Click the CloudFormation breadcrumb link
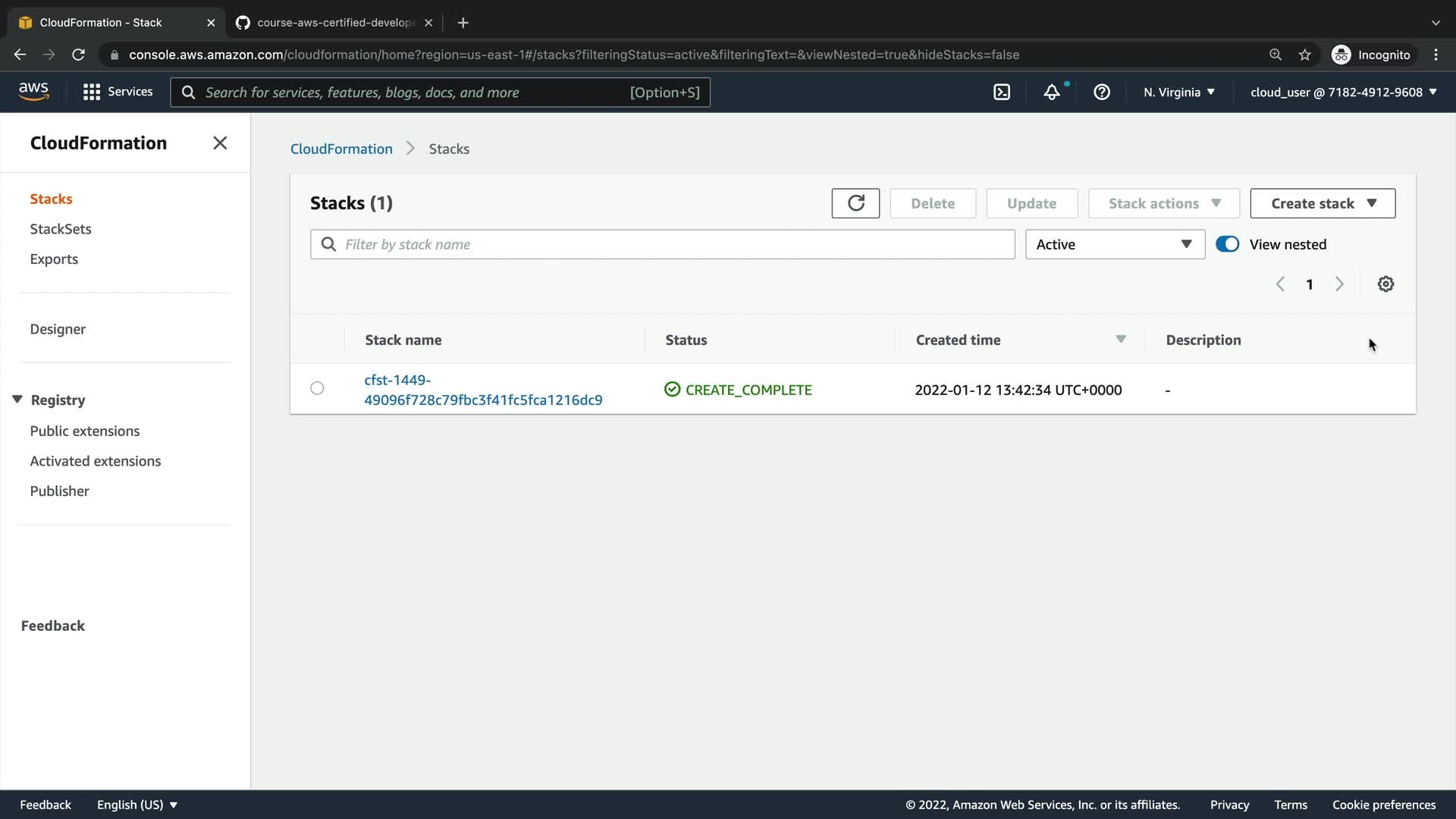 pos(341,149)
